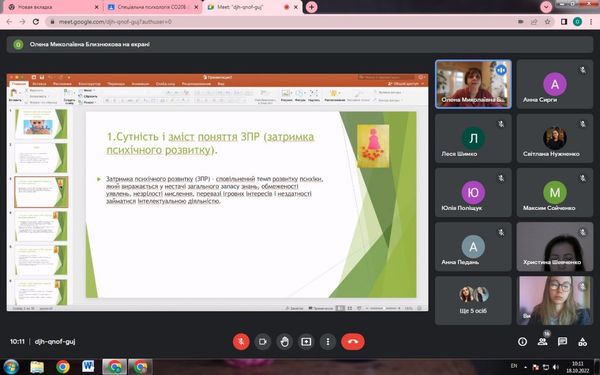
Task: Click the EN language indicator in tray
Action: click(514, 366)
